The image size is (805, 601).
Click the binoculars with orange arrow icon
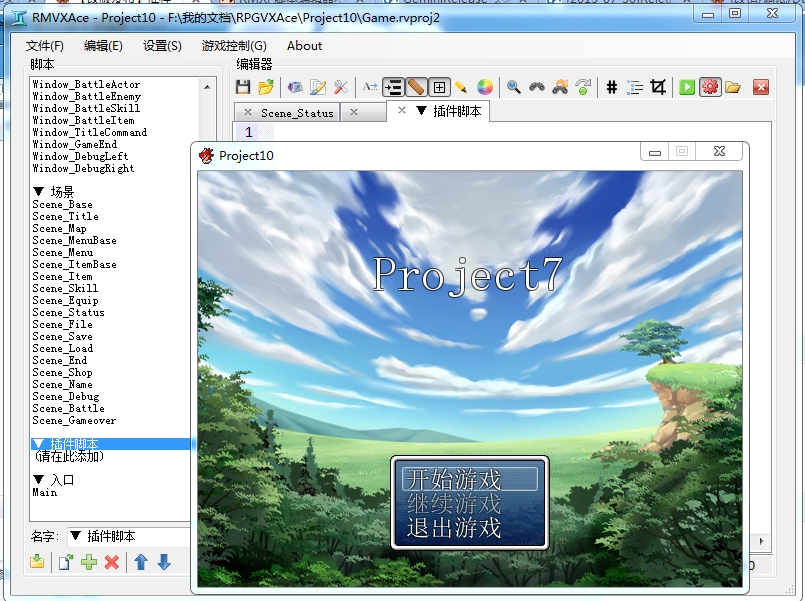coord(560,87)
